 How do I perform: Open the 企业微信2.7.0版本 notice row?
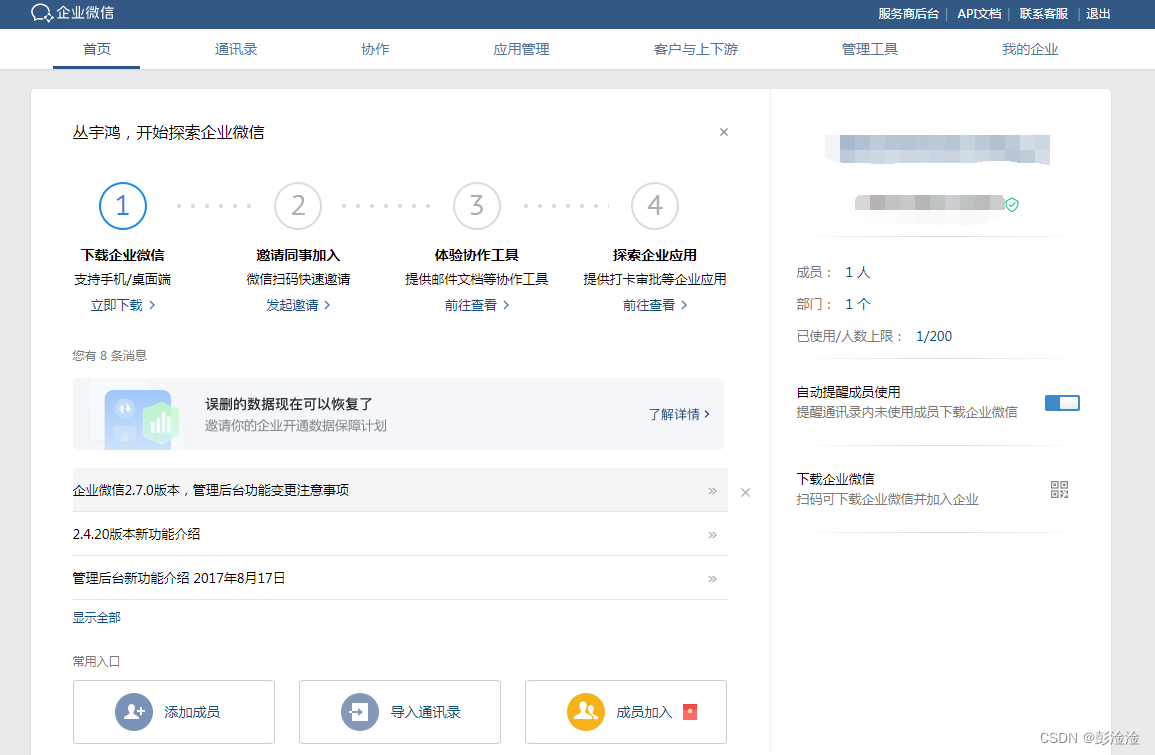point(400,490)
